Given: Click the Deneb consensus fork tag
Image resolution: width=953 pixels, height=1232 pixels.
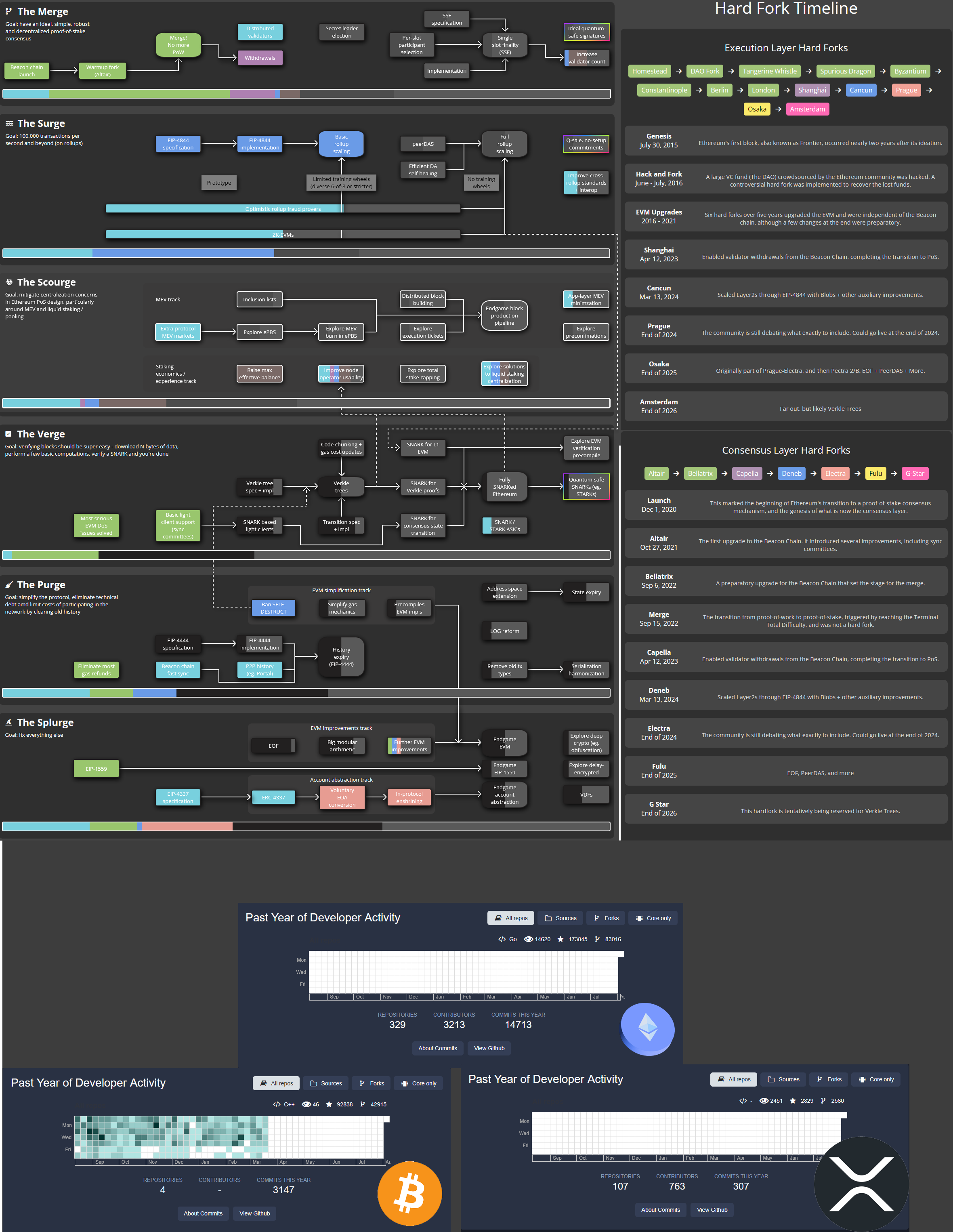Looking at the screenshot, I should pyautogui.click(x=791, y=473).
